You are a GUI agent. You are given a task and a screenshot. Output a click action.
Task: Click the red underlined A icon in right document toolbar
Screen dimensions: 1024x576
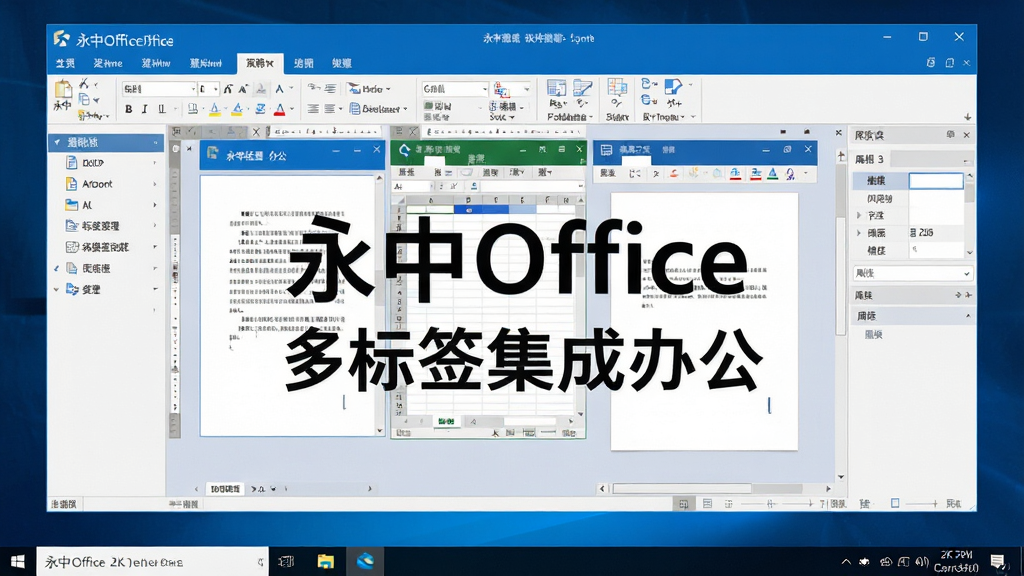tap(735, 173)
